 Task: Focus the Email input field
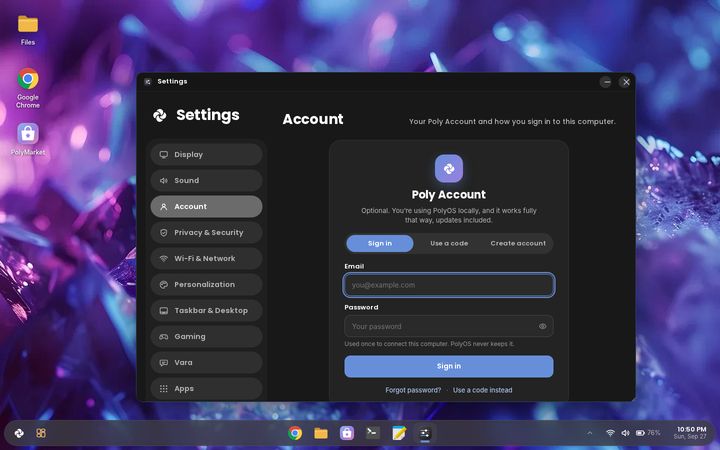point(449,285)
